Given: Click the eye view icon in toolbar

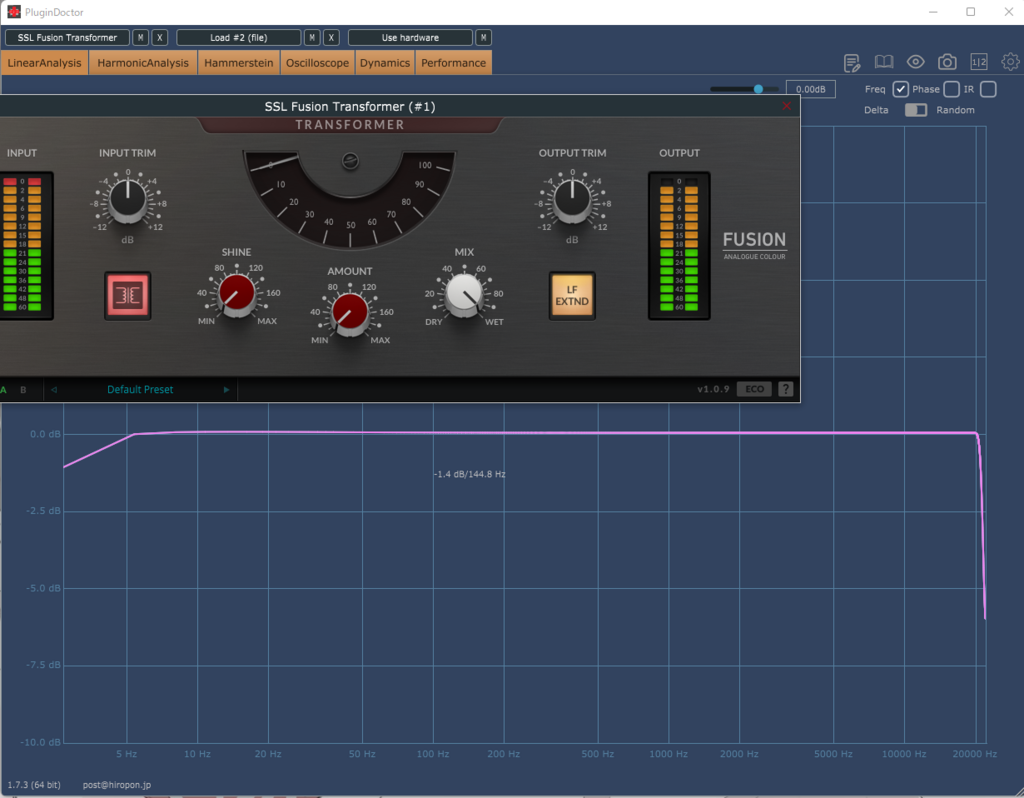Looking at the screenshot, I should coord(916,62).
